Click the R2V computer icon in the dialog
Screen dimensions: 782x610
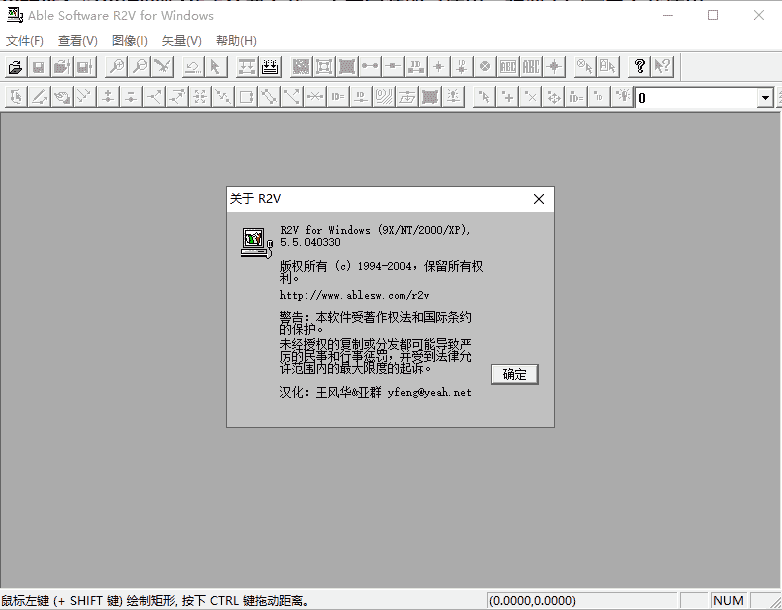coord(256,243)
